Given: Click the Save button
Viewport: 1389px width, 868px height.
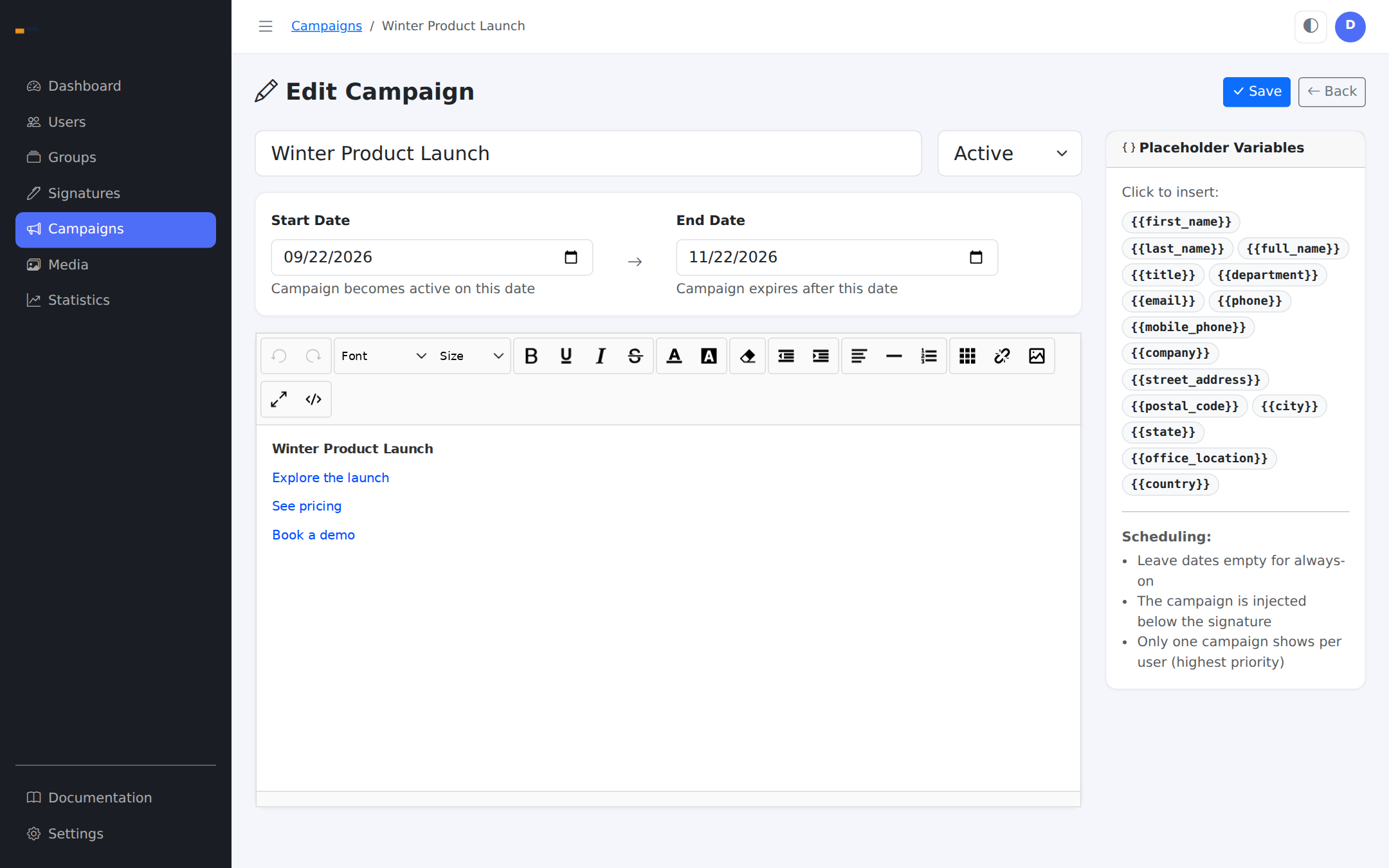Looking at the screenshot, I should coord(1257,92).
